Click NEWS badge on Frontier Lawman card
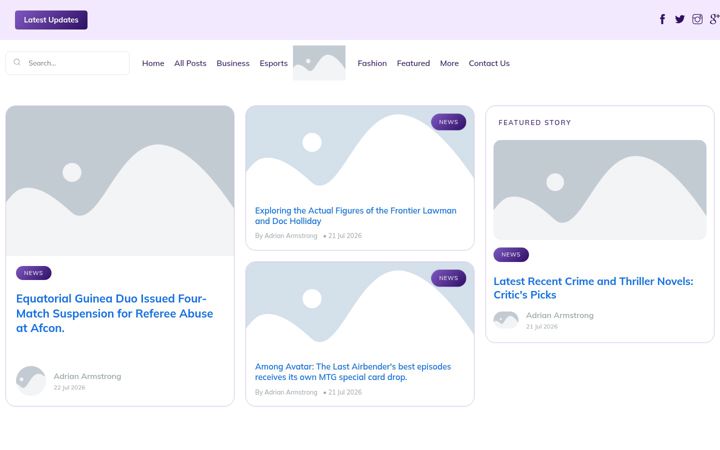 click(x=448, y=122)
